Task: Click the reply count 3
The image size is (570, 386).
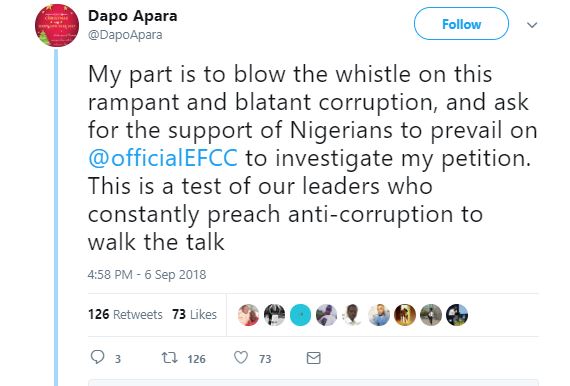Action: pyautogui.click(x=118, y=359)
